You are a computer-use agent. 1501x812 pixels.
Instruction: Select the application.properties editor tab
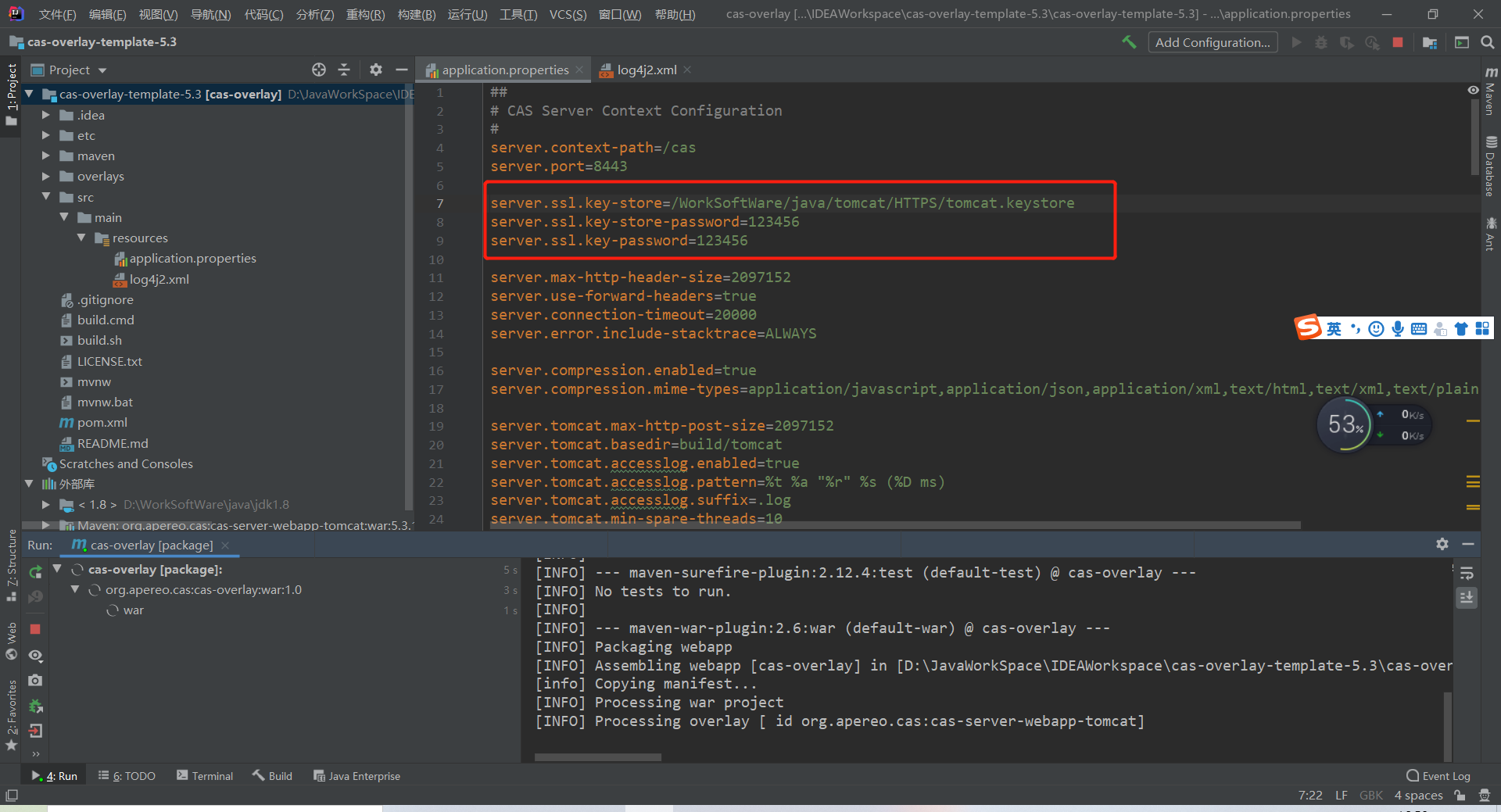[504, 70]
